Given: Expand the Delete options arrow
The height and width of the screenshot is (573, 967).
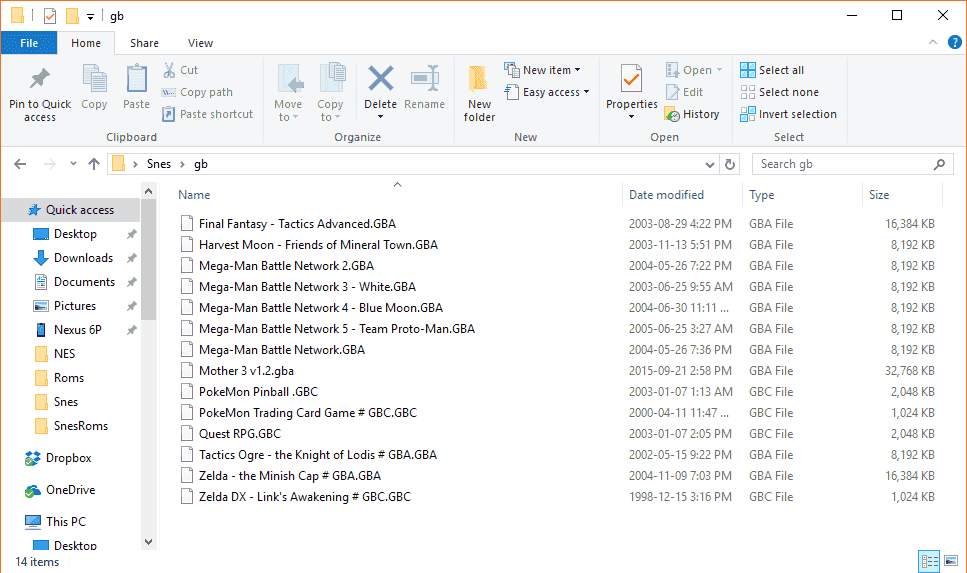Looking at the screenshot, I should click(381, 117).
